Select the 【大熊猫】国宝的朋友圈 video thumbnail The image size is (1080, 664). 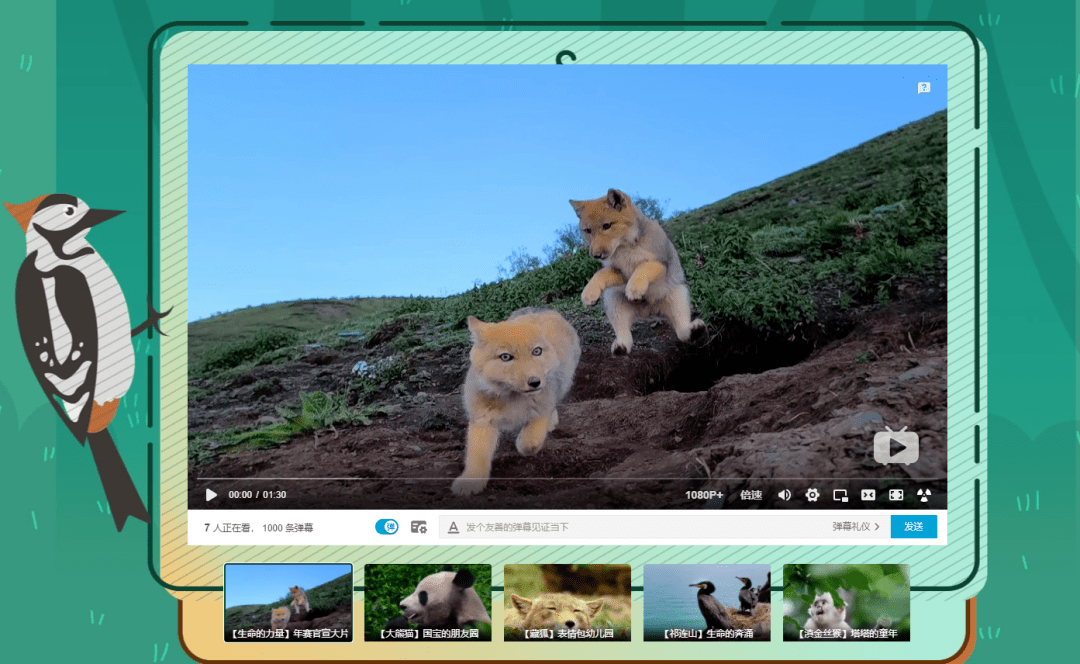tap(428, 602)
